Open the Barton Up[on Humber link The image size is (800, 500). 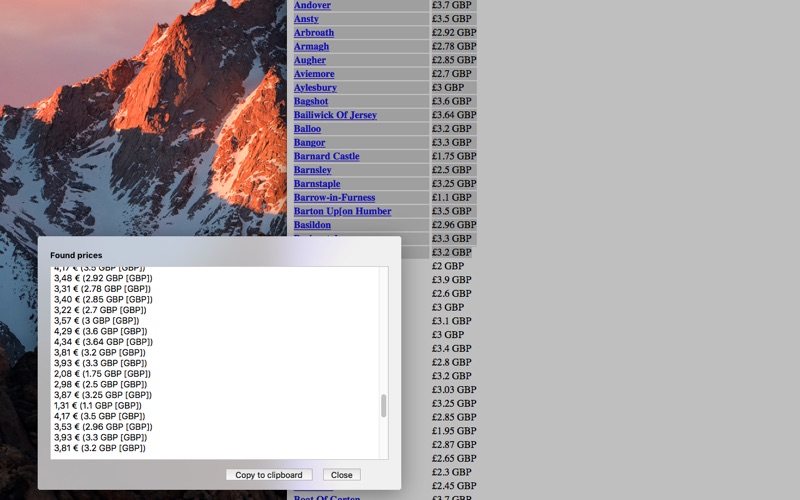click(x=342, y=211)
